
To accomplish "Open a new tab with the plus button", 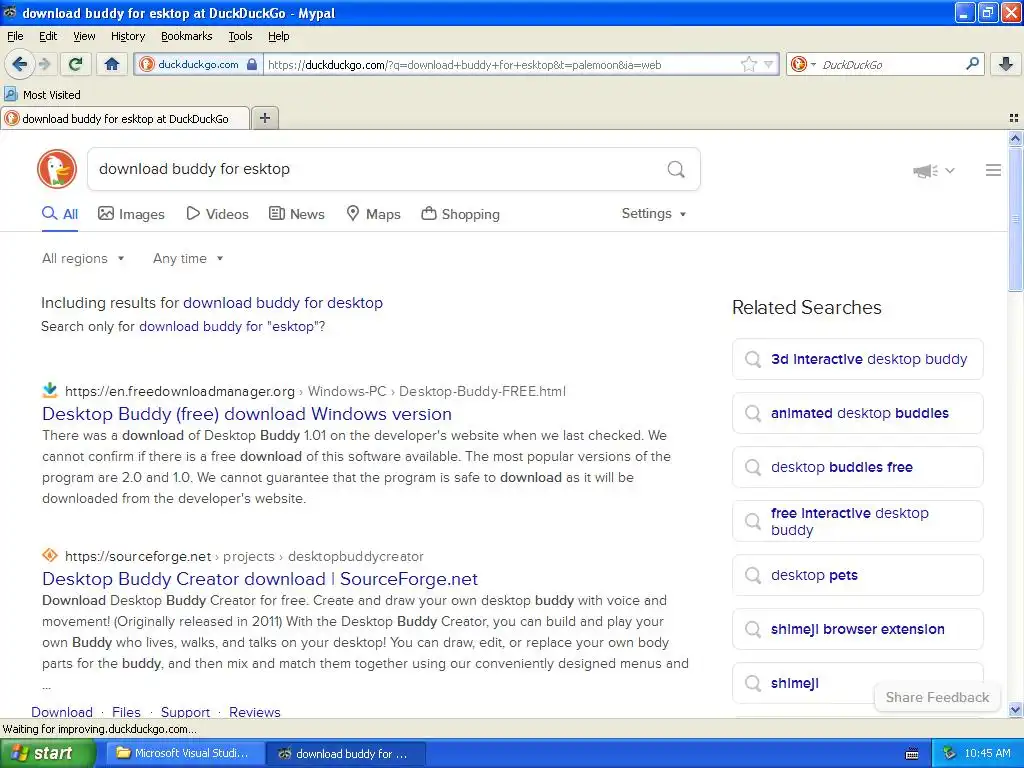I will 265,118.
